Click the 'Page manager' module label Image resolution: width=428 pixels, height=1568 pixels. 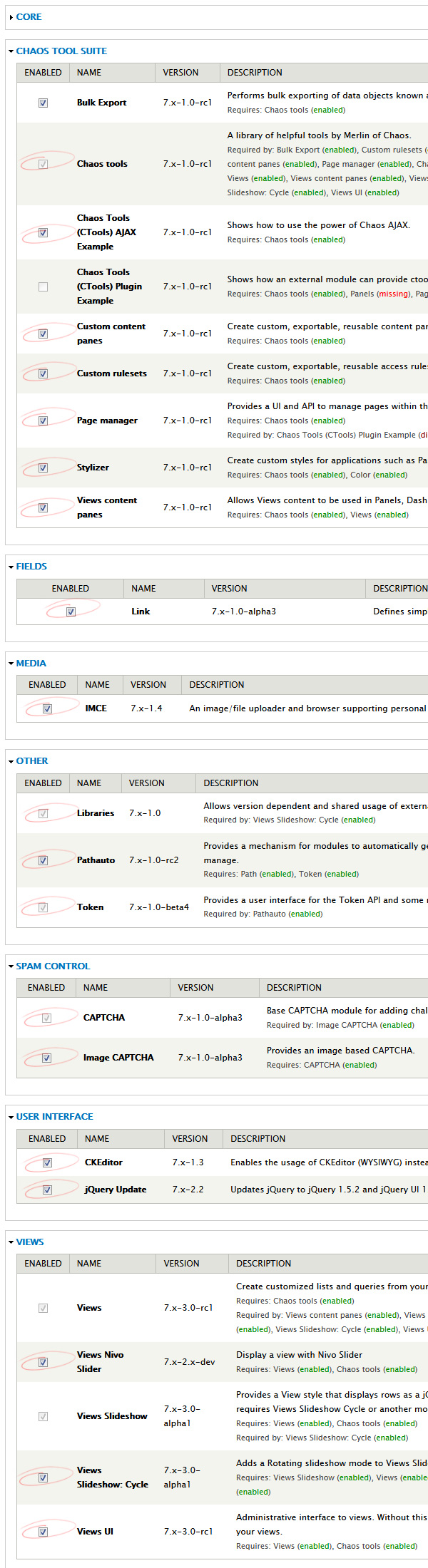[107, 421]
